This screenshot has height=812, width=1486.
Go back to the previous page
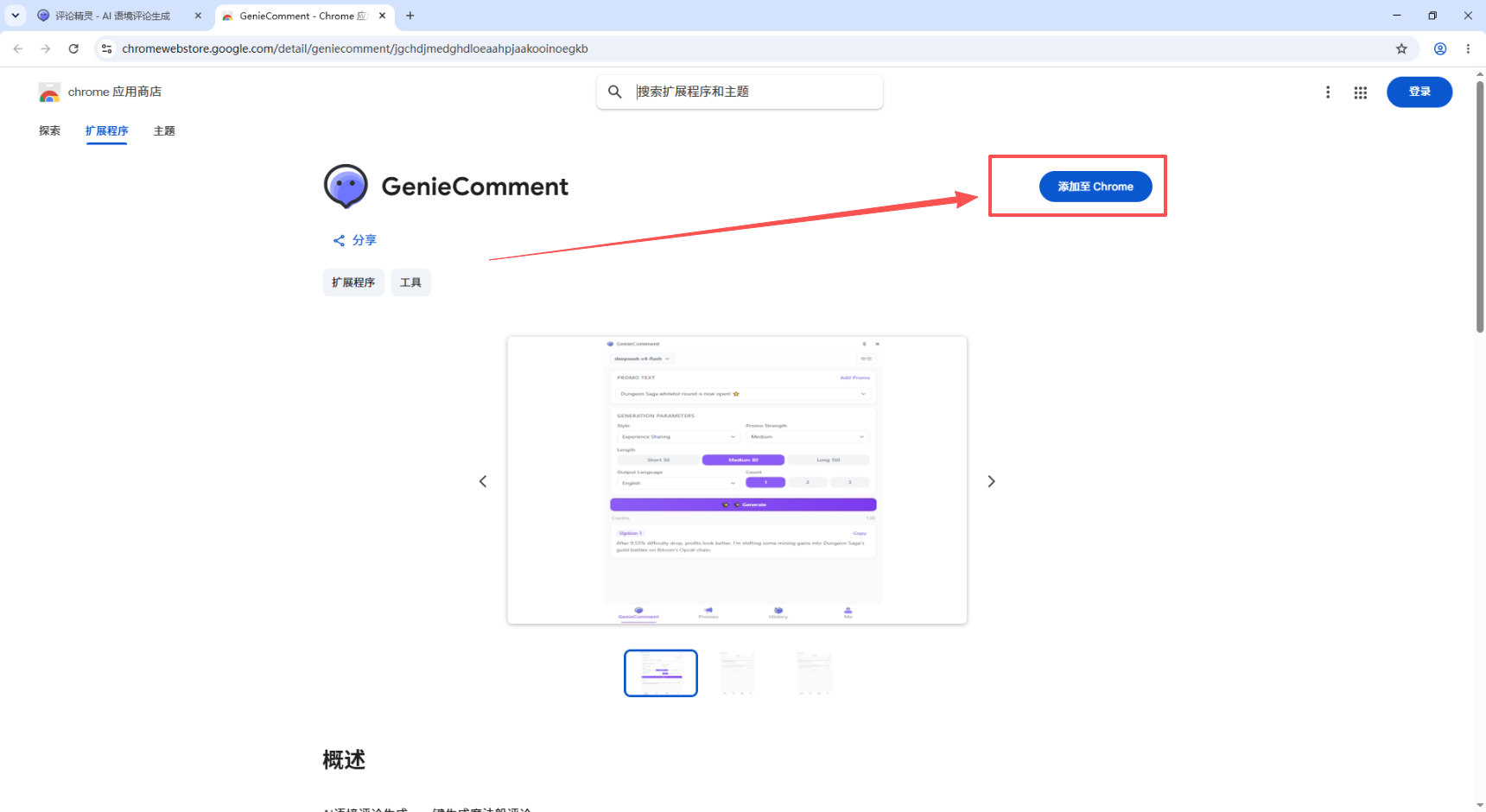tap(18, 48)
